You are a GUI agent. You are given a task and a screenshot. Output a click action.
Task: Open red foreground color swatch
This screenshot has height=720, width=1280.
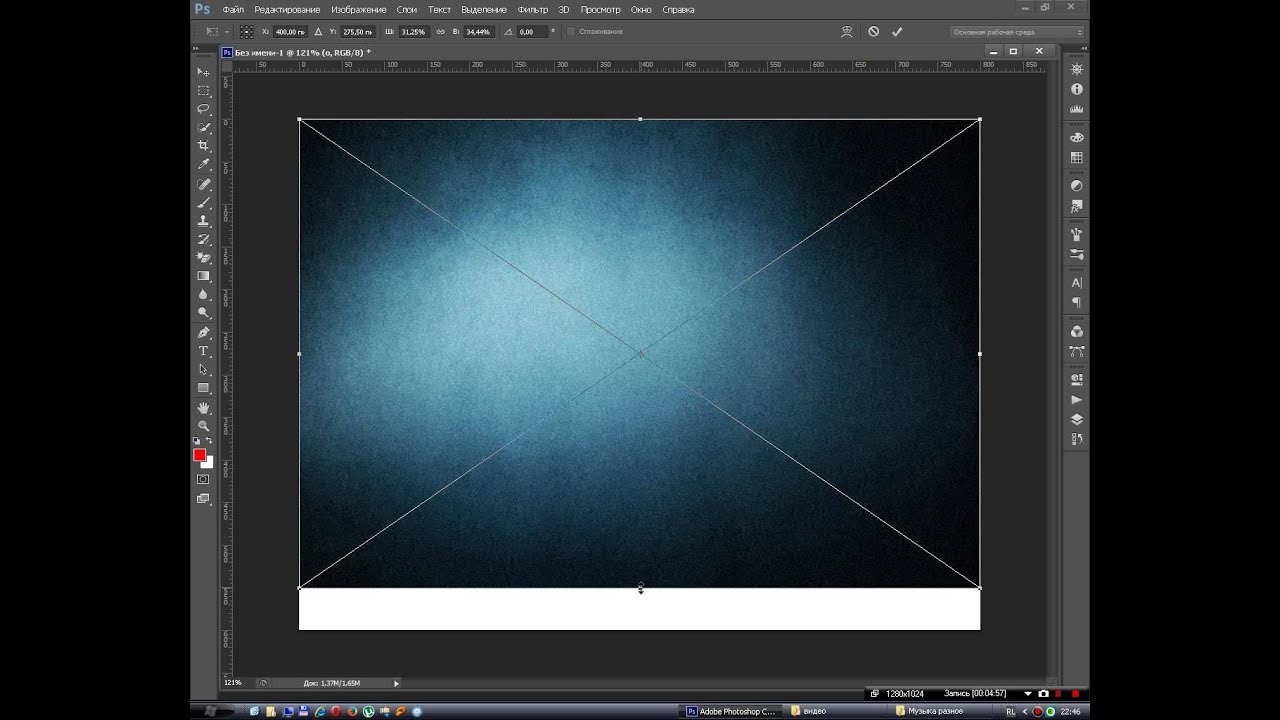[199, 455]
